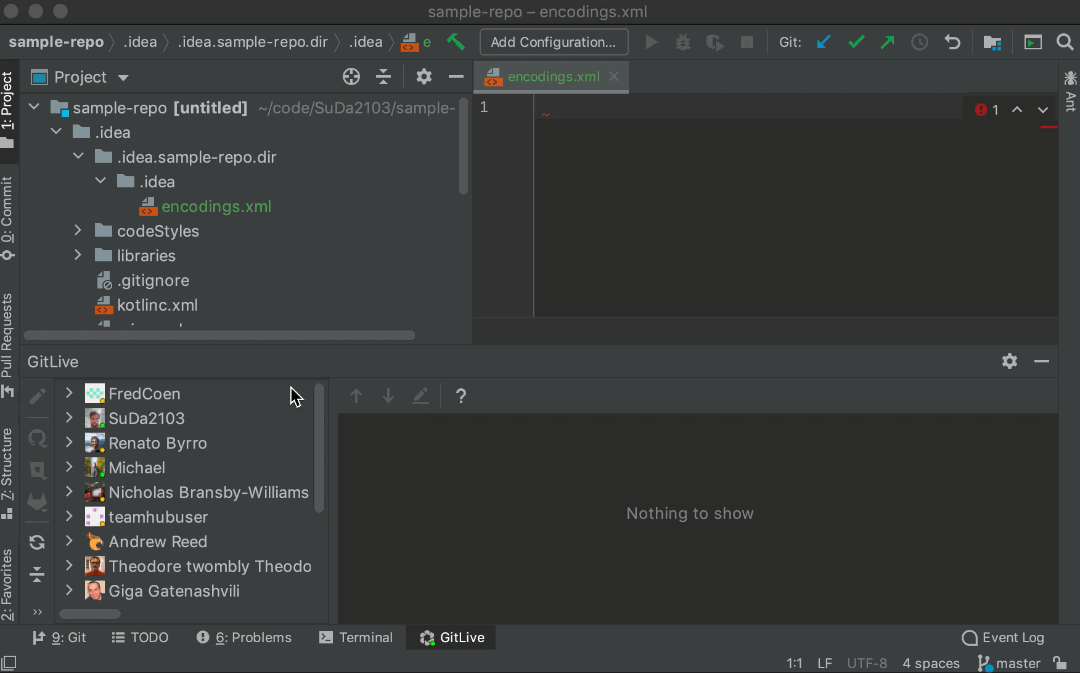This screenshot has width=1080, height=673.
Task: Expand SuDa2103 in GitLive list
Action: 69,417
